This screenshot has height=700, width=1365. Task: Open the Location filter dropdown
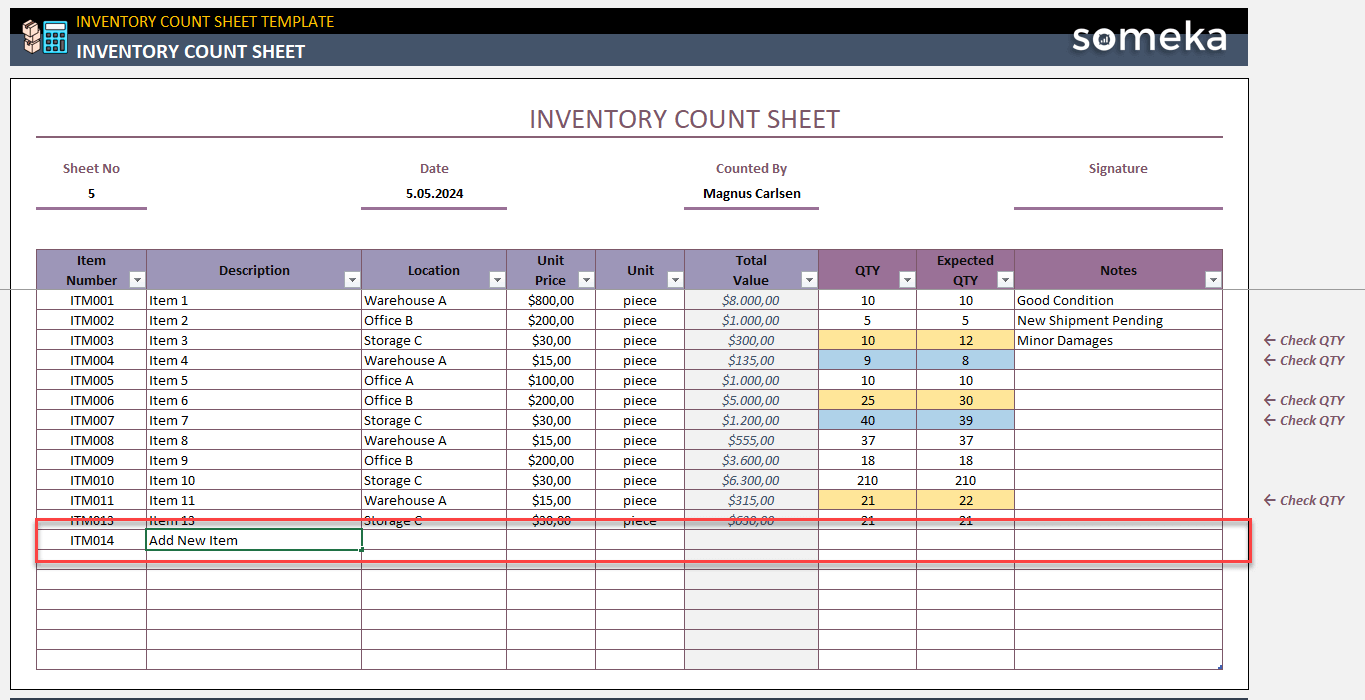(497, 279)
